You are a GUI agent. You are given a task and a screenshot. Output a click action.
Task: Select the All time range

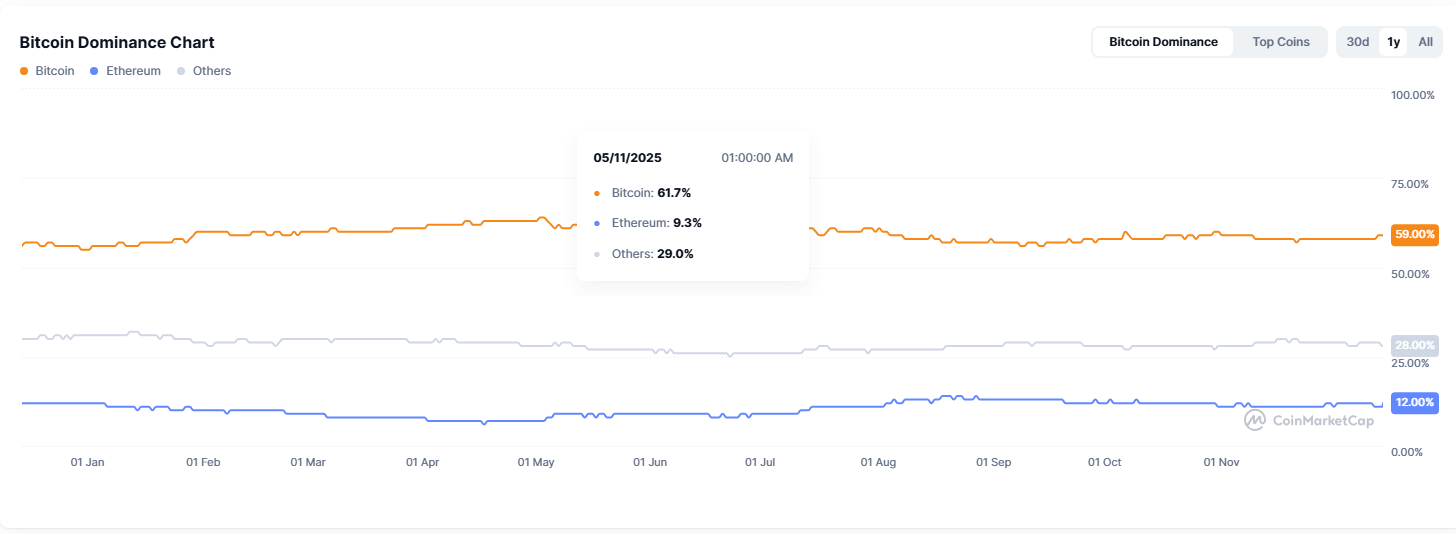point(1425,42)
